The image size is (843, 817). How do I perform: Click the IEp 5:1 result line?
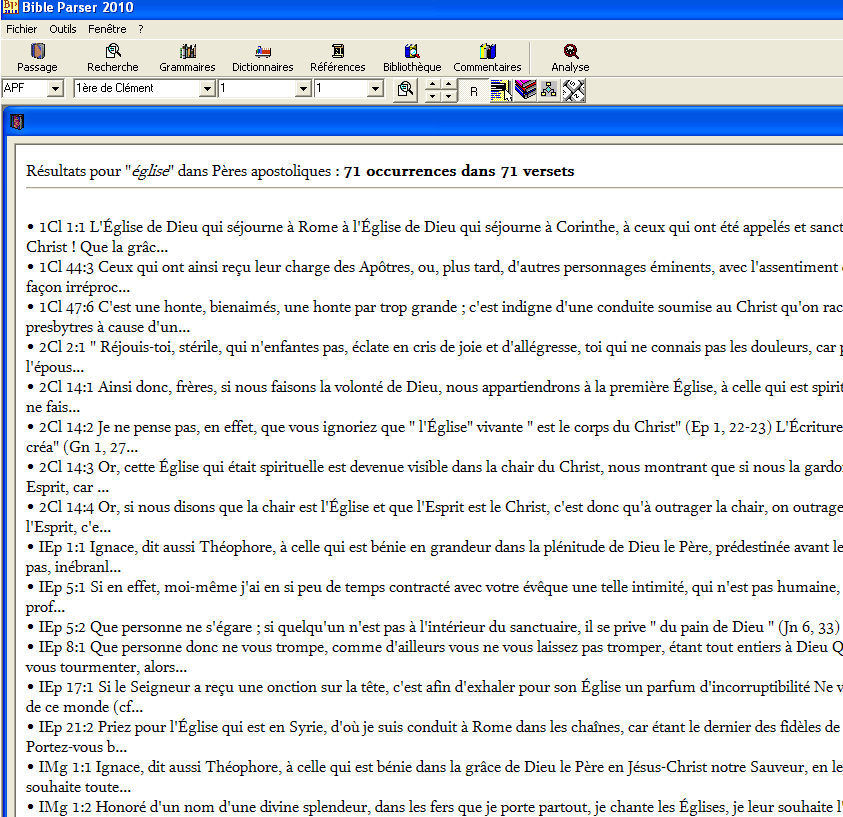[x=434, y=597]
